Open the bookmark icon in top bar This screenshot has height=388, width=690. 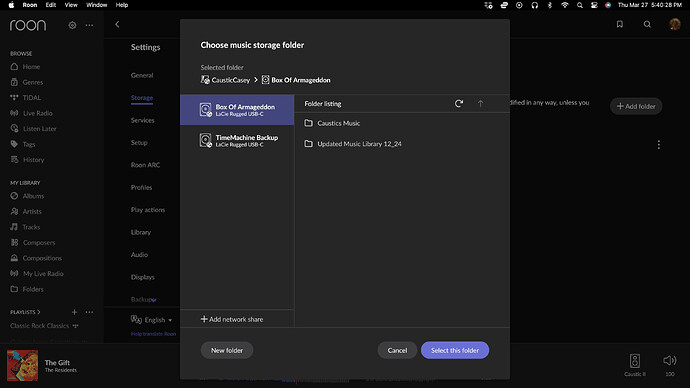620,24
